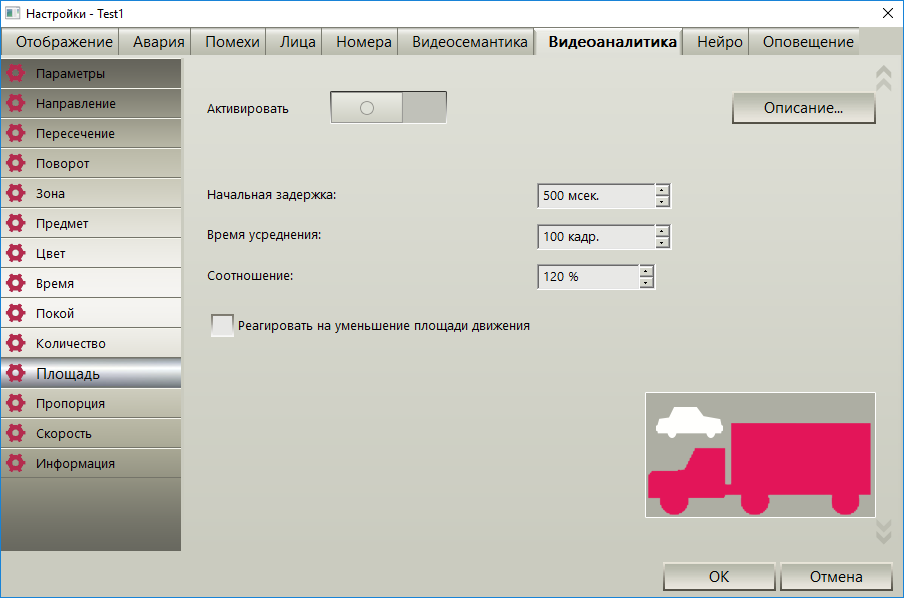
Task: Click the Соотношение: label
Action: pyautogui.click(x=250, y=276)
